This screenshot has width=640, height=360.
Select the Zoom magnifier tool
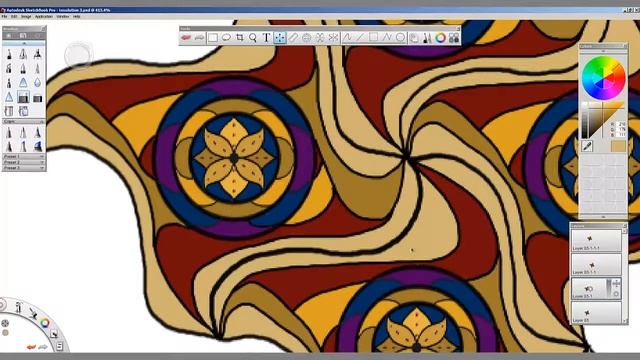click(x=253, y=38)
